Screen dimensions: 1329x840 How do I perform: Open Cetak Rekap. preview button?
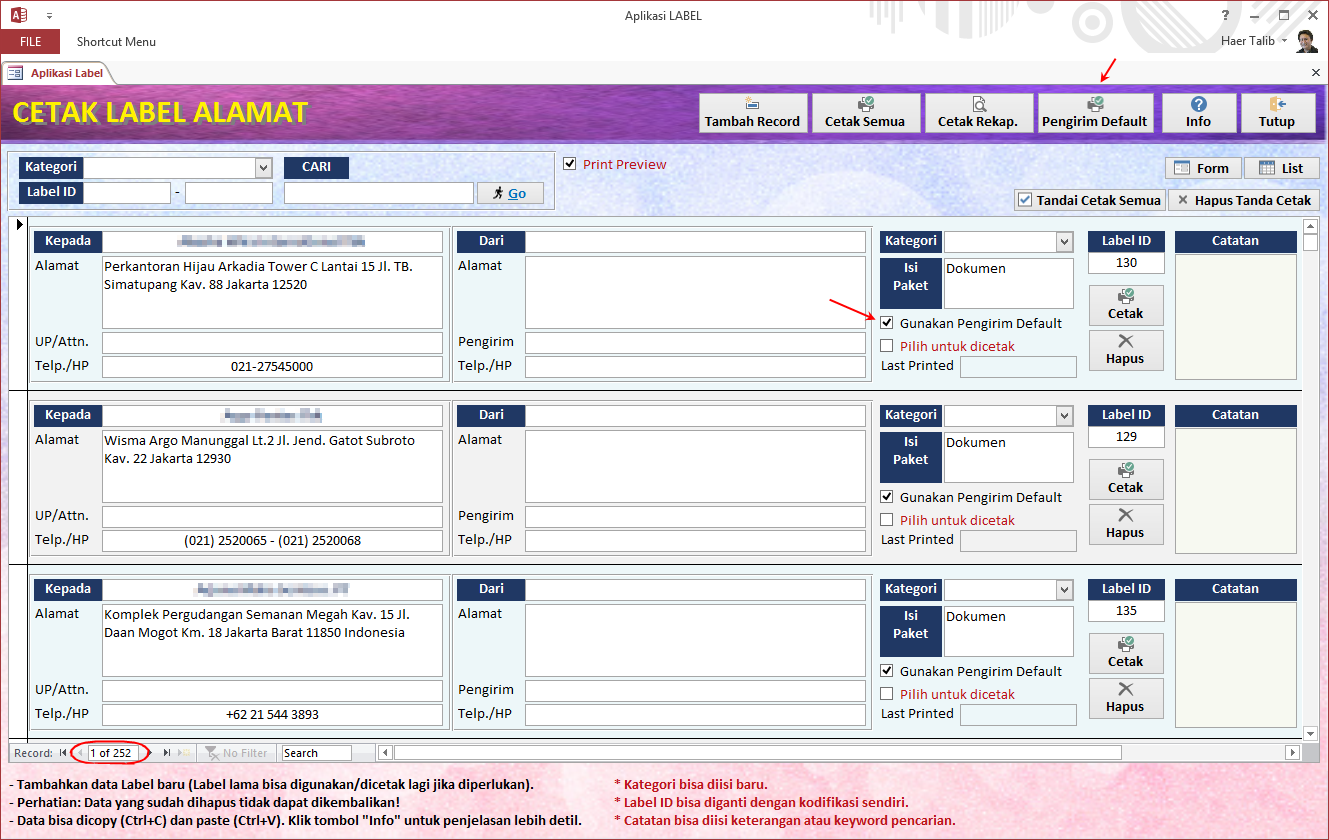tap(978, 113)
